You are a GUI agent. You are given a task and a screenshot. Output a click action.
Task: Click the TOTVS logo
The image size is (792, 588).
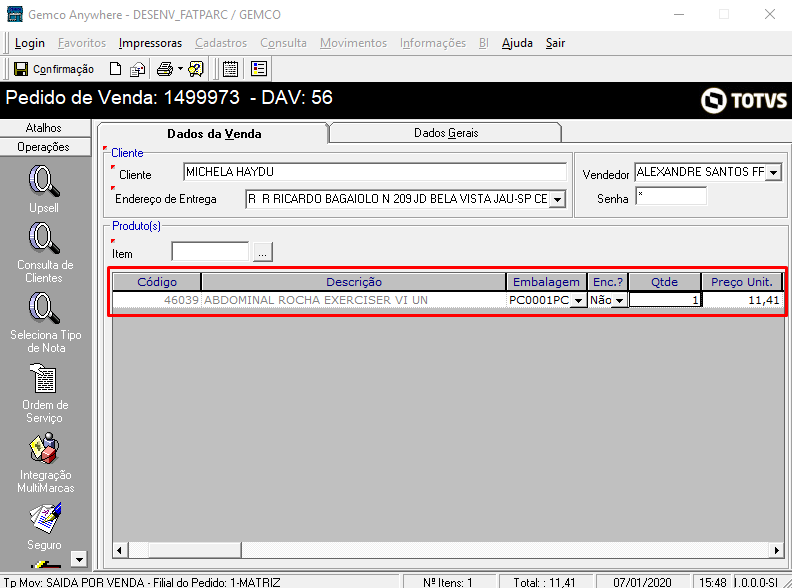point(744,100)
